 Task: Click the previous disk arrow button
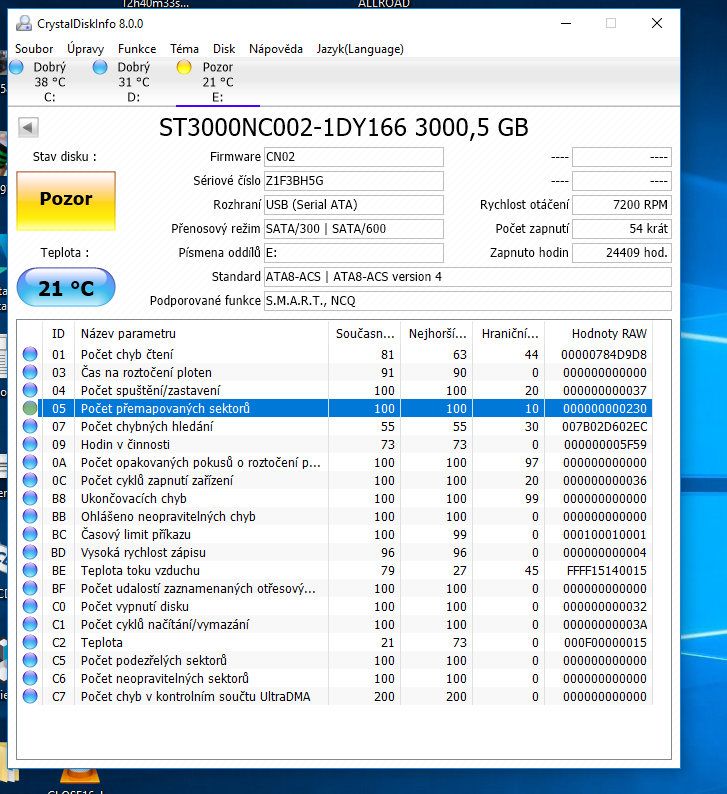(x=28, y=127)
